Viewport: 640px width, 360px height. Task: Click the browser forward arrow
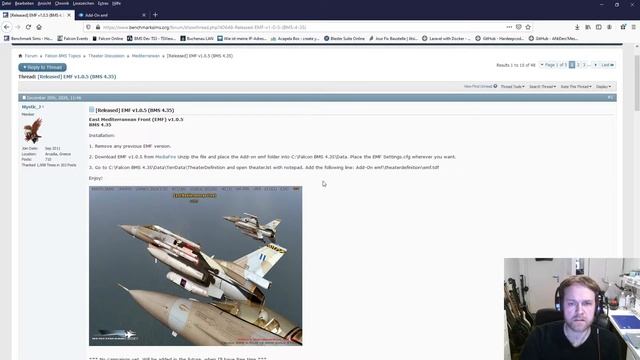(18, 27)
